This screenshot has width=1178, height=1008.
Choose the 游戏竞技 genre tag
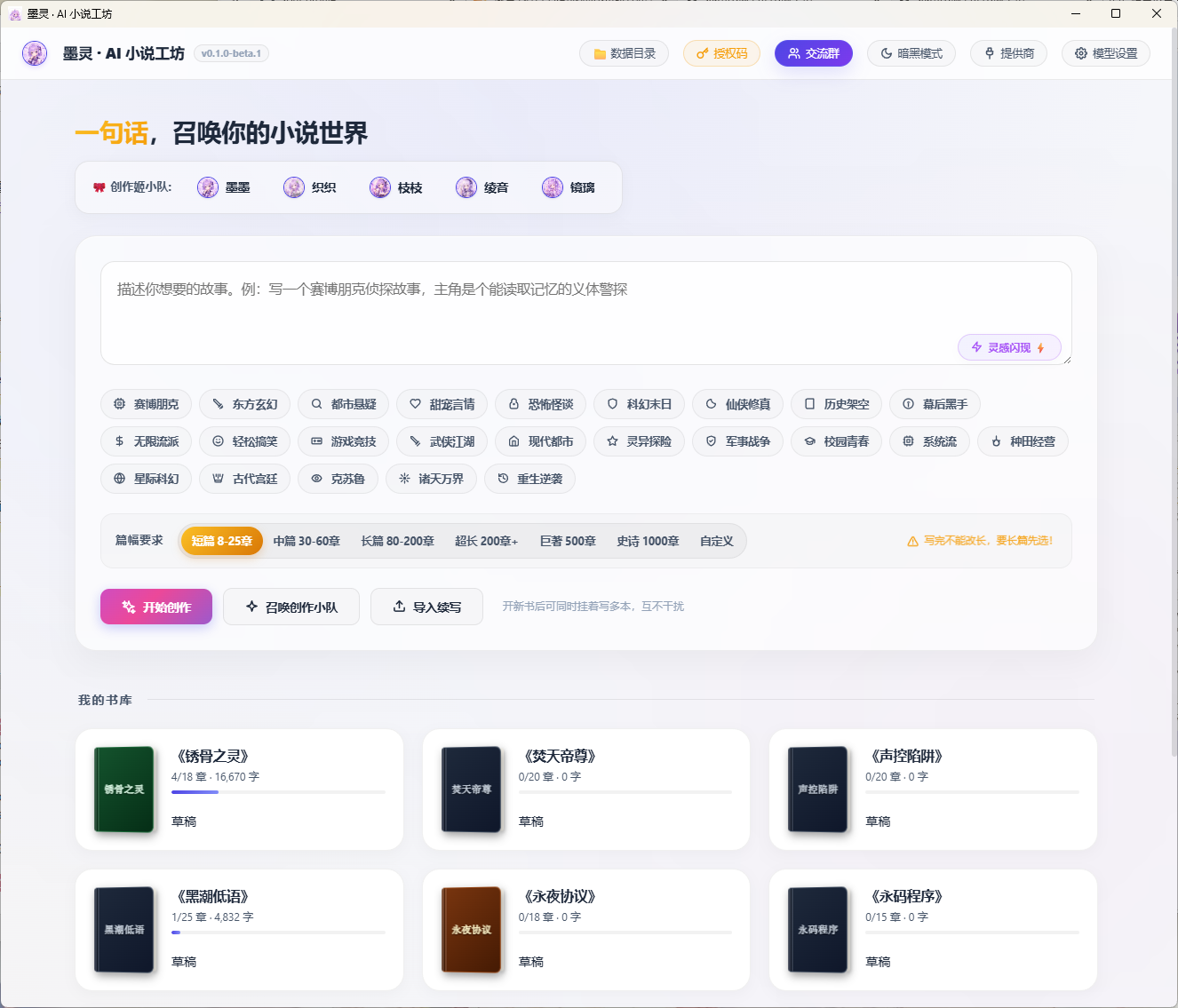click(x=343, y=441)
